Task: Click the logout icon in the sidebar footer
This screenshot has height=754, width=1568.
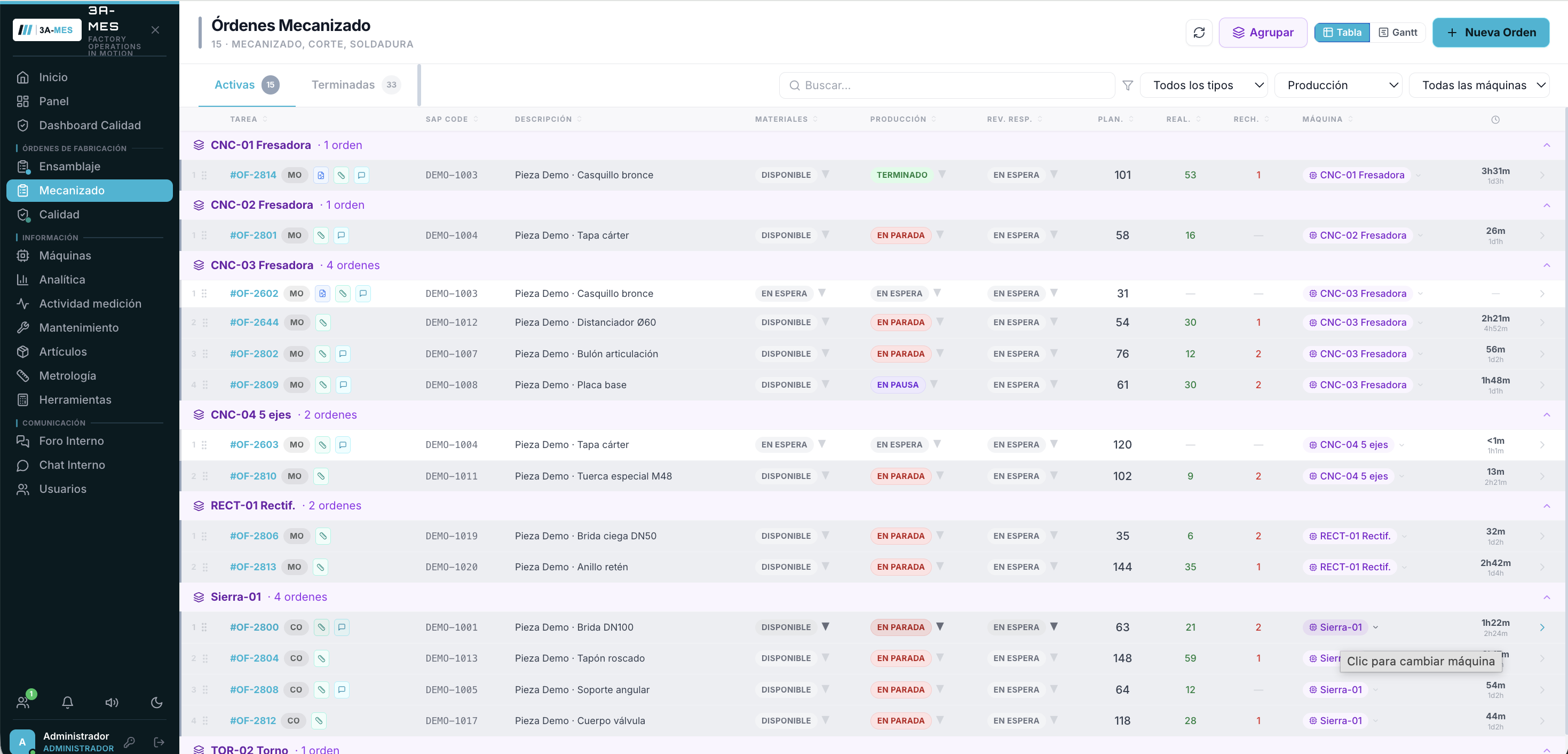Action: tap(160, 742)
